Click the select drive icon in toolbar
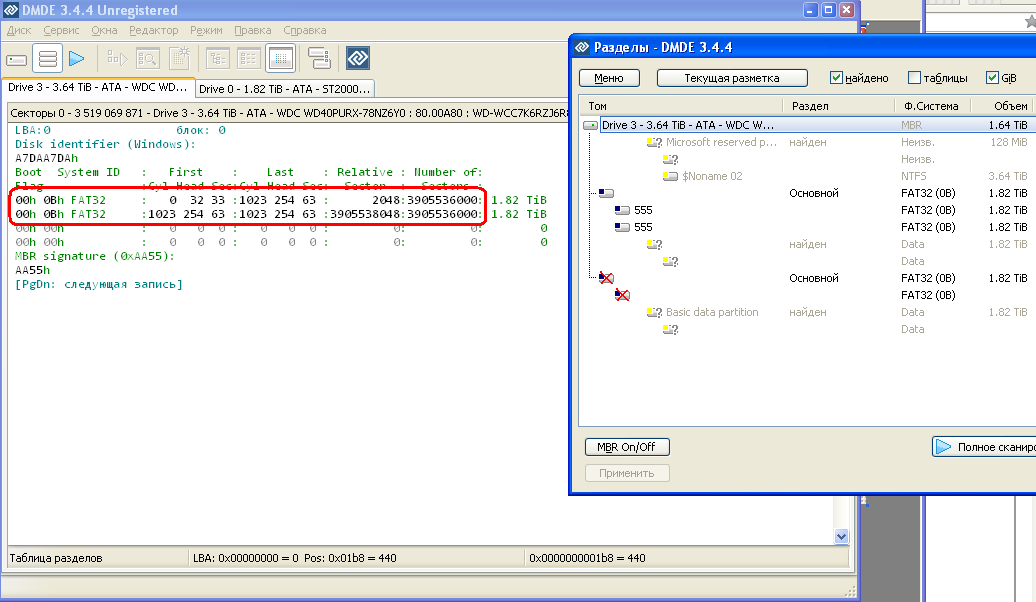Image resolution: width=1036 pixels, height=602 pixels. [17, 58]
